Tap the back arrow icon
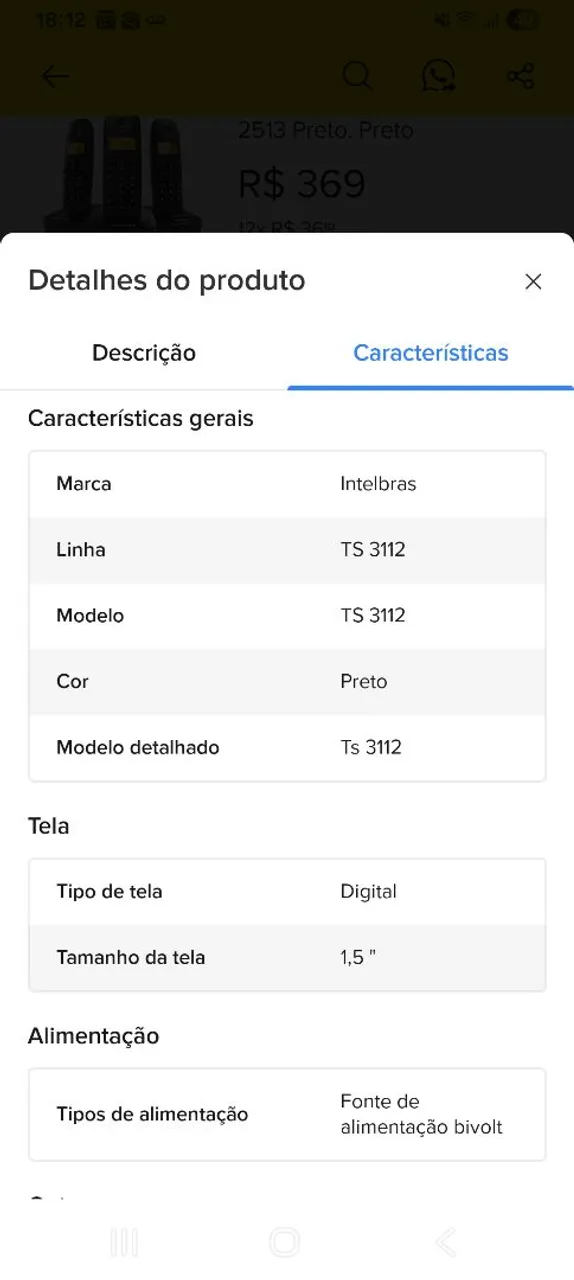Screen dimensions: 574x1280 point(55,76)
